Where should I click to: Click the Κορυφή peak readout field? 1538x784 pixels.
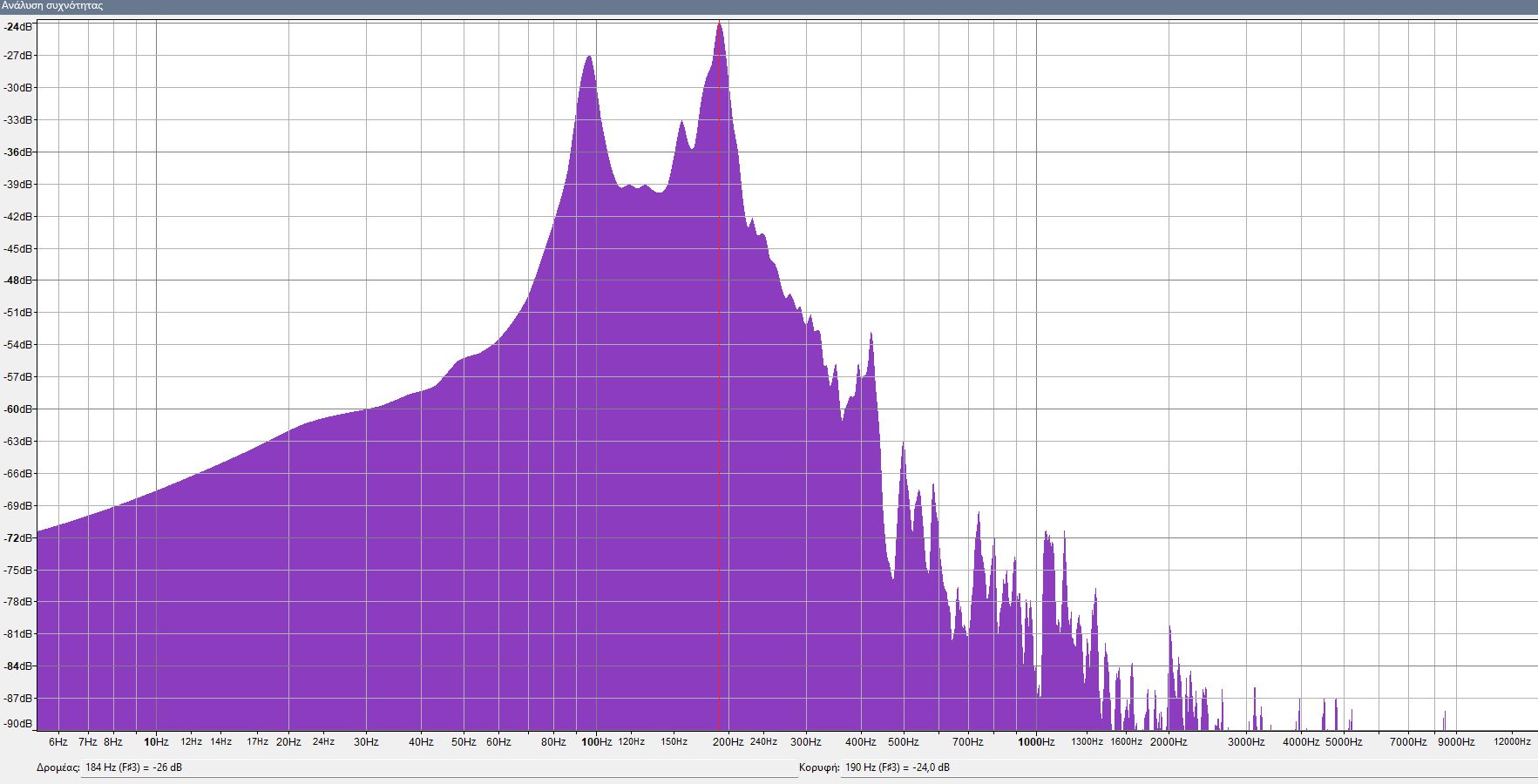tap(1185, 767)
